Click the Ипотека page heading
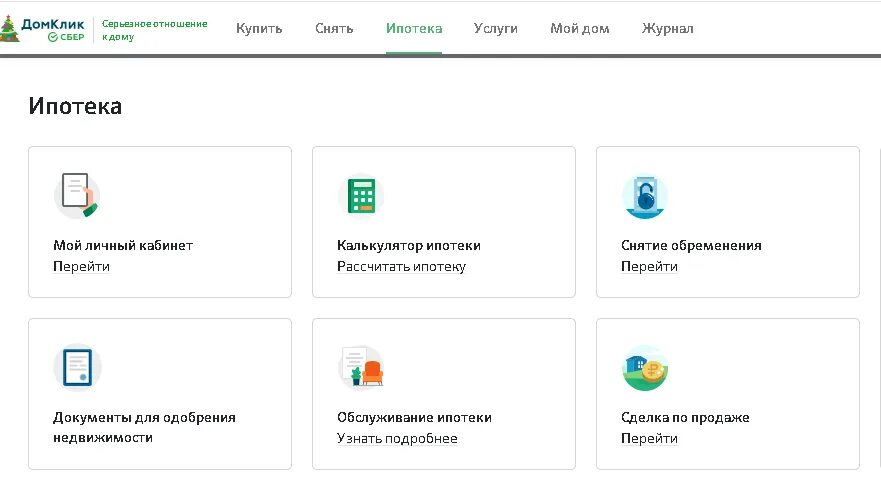The image size is (881, 500). pyautogui.click(x=75, y=106)
